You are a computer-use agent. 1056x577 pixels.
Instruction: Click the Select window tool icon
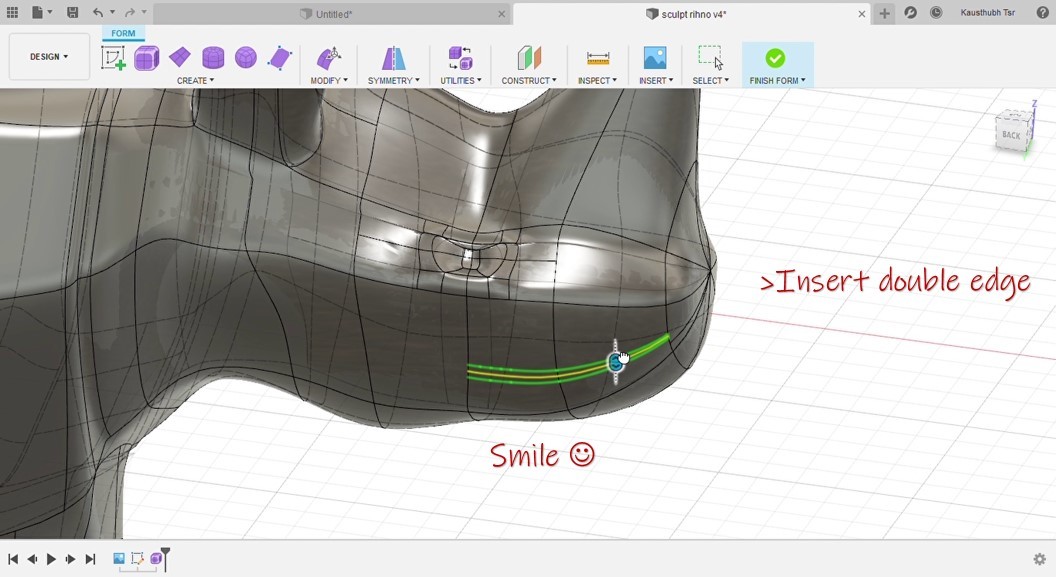[710, 58]
